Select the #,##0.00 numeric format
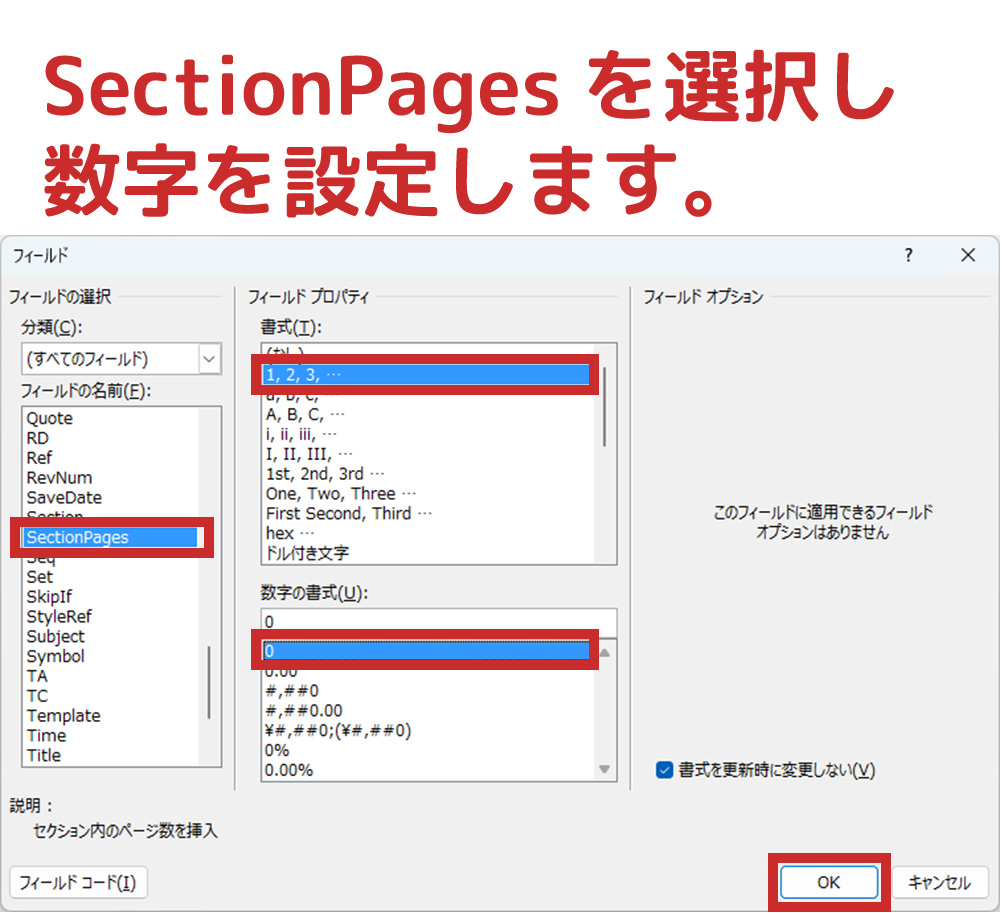This screenshot has width=1002, height=913. click(305, 710)
